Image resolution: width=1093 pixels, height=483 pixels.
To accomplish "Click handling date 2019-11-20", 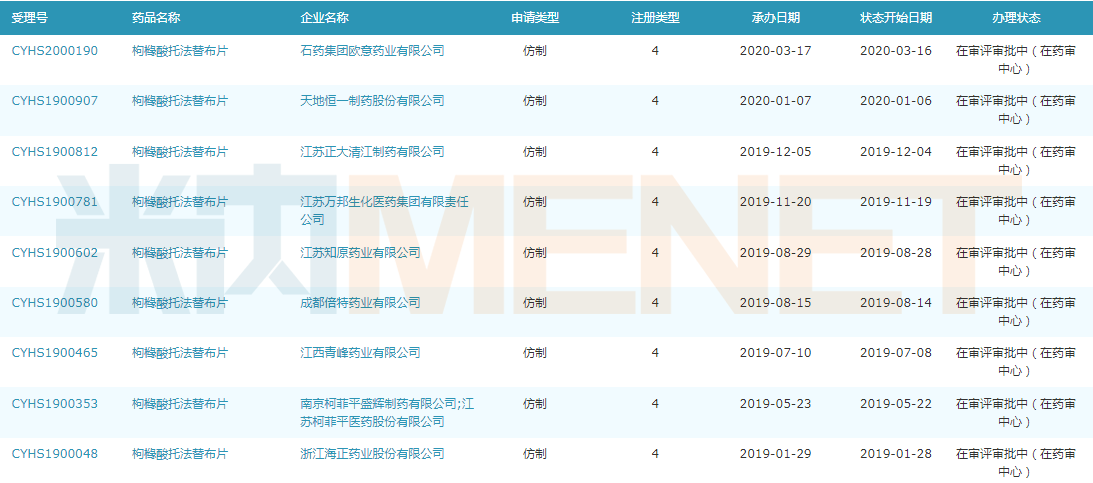I will coord(775,202).
